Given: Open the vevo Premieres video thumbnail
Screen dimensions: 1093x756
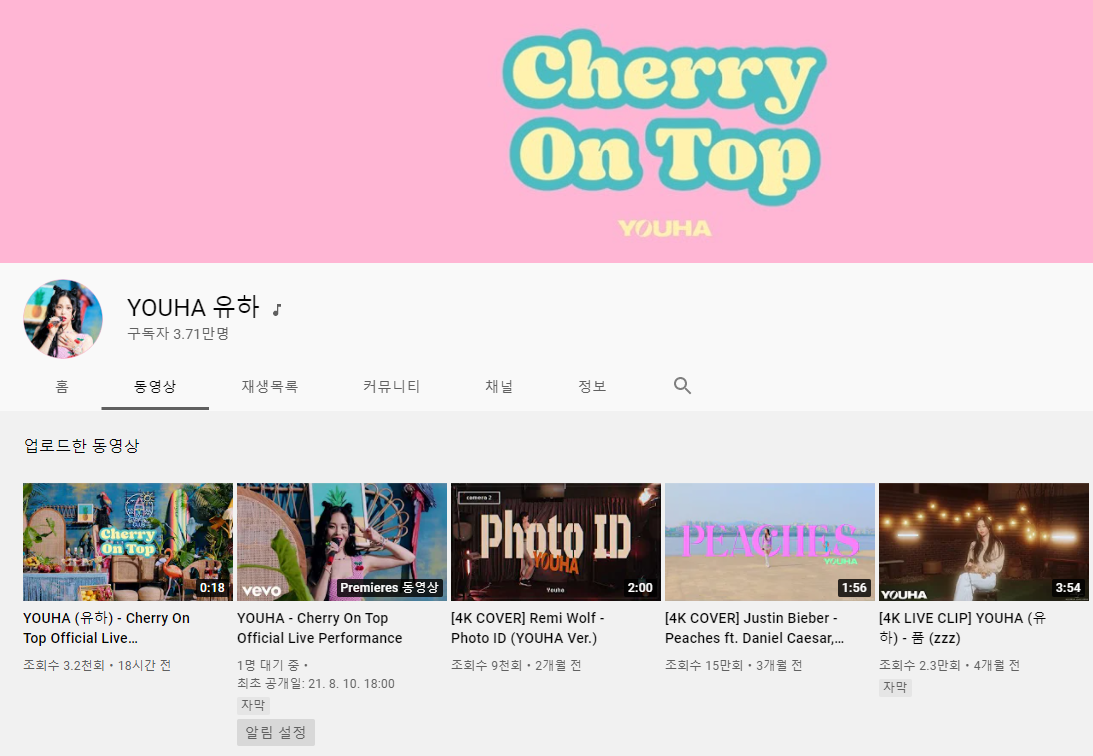Looking at the screenshot, I should click(342, 541).
